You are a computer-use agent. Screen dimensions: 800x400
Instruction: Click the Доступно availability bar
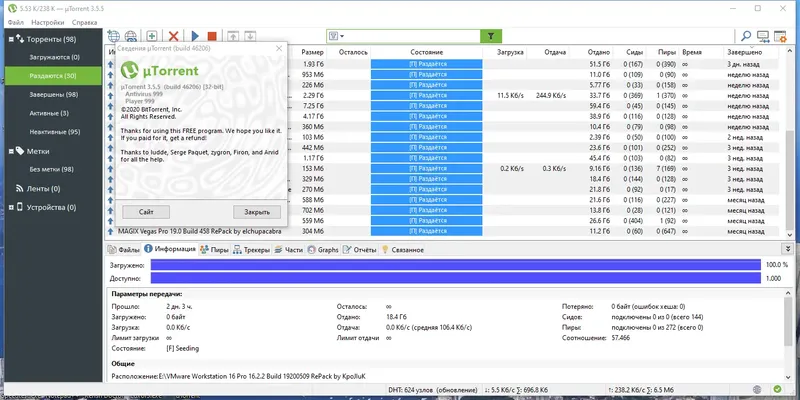[456, 279]
